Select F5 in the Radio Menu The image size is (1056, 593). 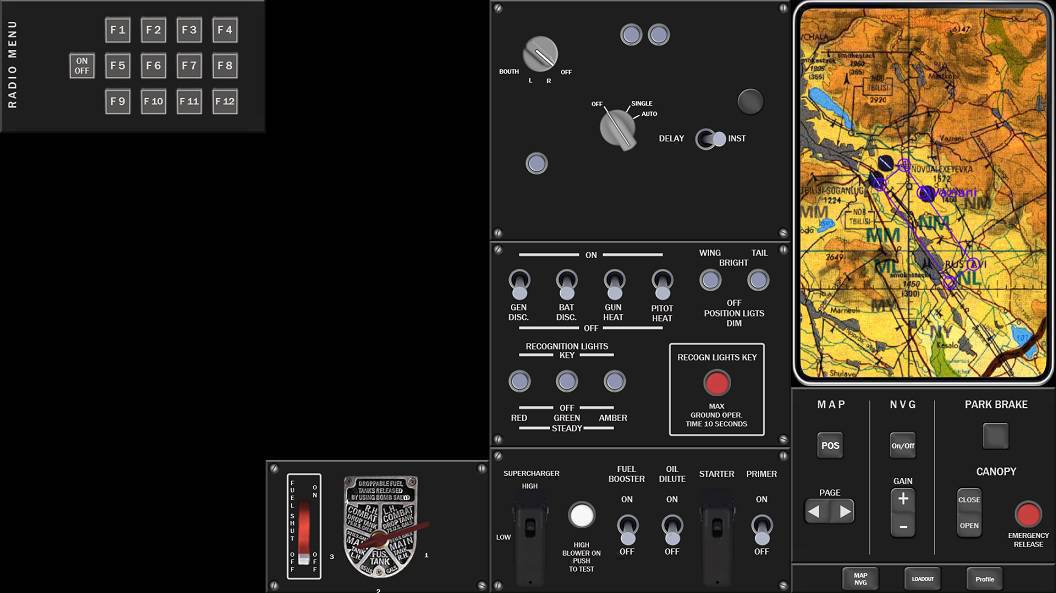118,66
